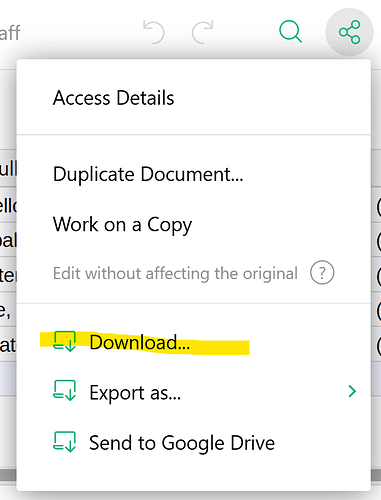Screen dimensions: 381x500
Task: Open the Work on a Copy help icon
Action: click(322, 273)
